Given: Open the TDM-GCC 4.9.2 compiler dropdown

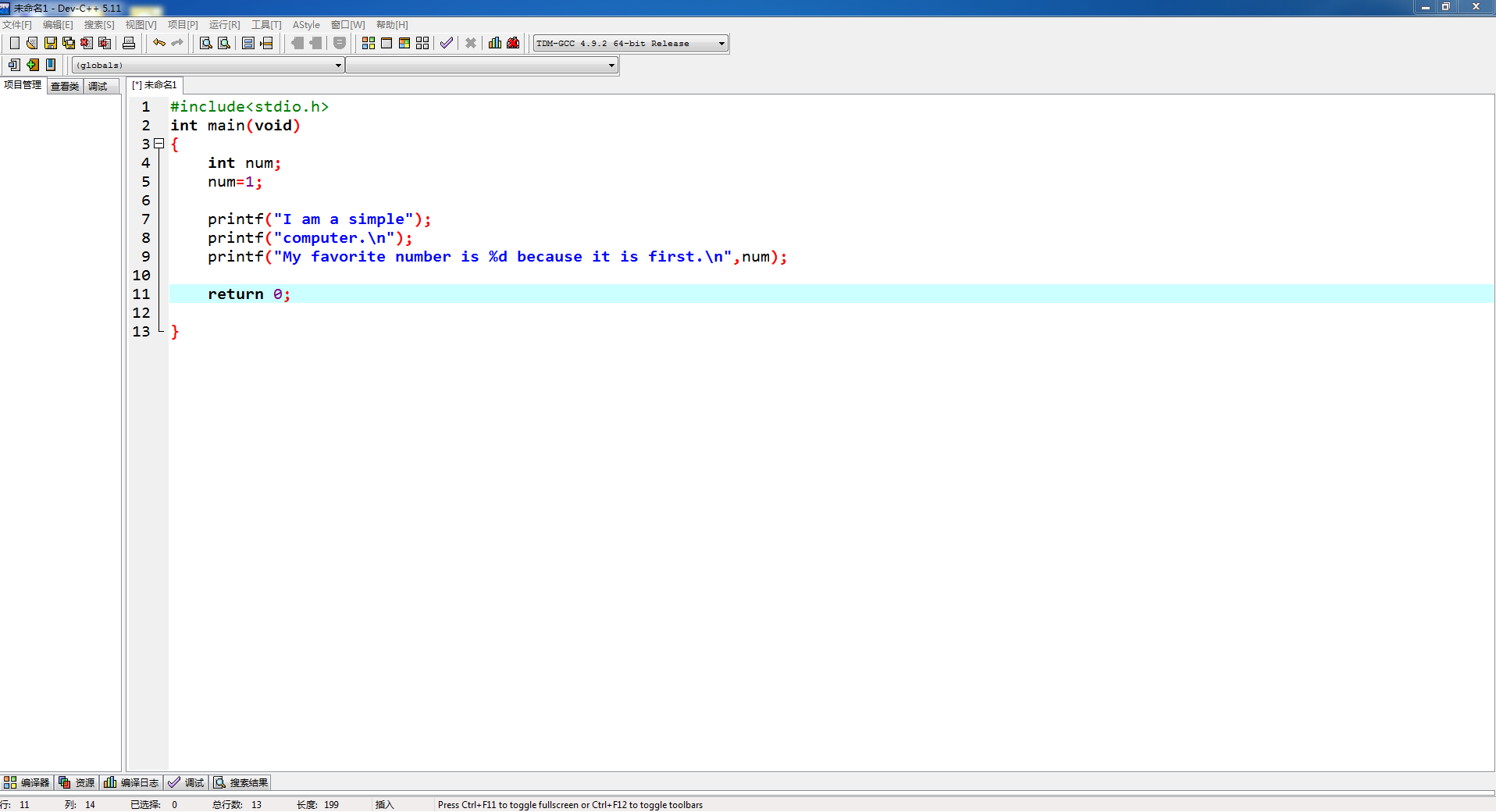Looking at the screenshot, I should pos(631,44).
